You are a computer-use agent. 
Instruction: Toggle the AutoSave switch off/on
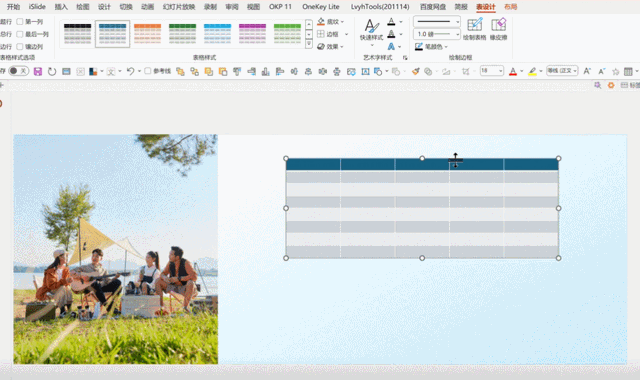click(x=18, y=71)
